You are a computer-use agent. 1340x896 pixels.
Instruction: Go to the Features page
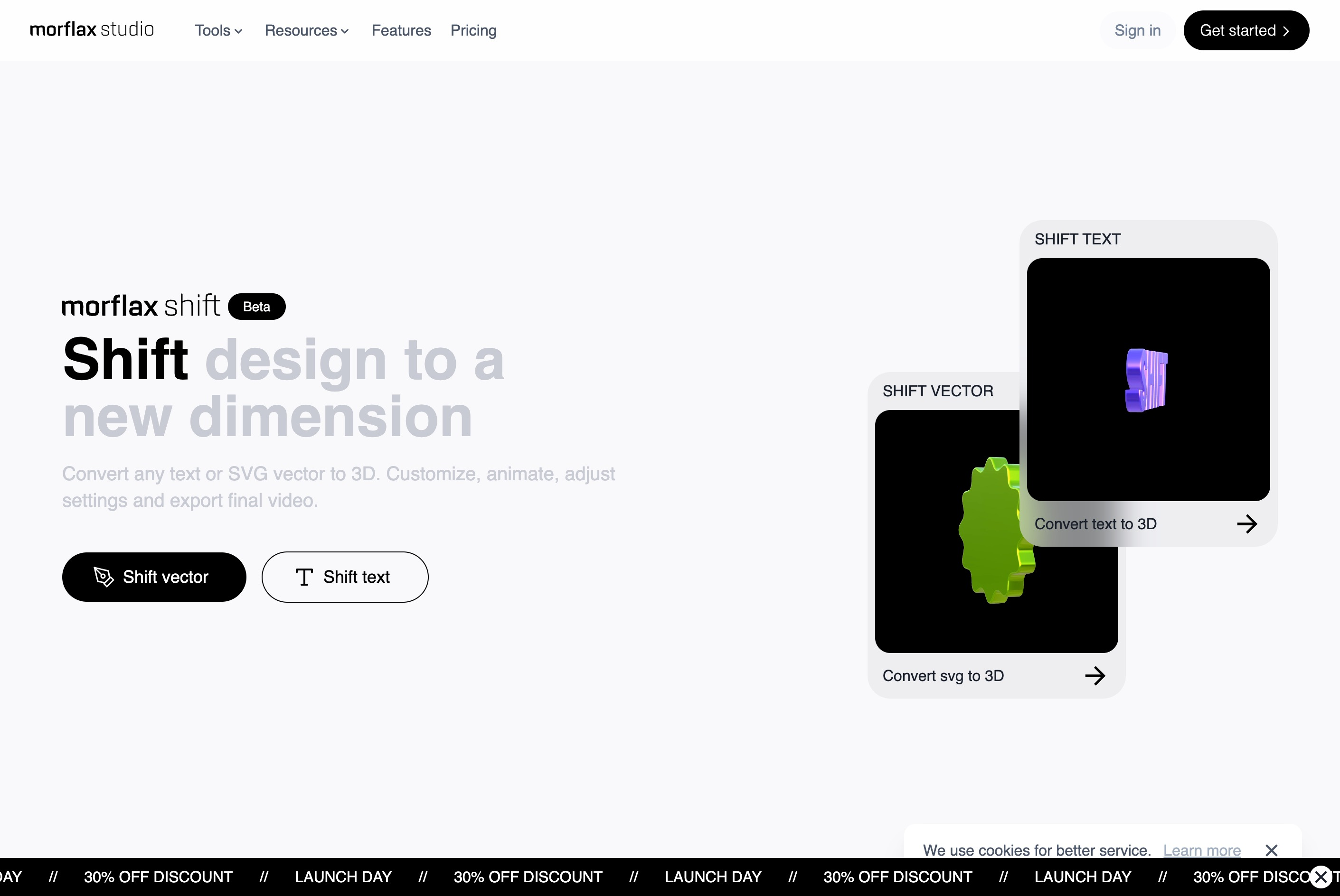click(x=401, y=30)
